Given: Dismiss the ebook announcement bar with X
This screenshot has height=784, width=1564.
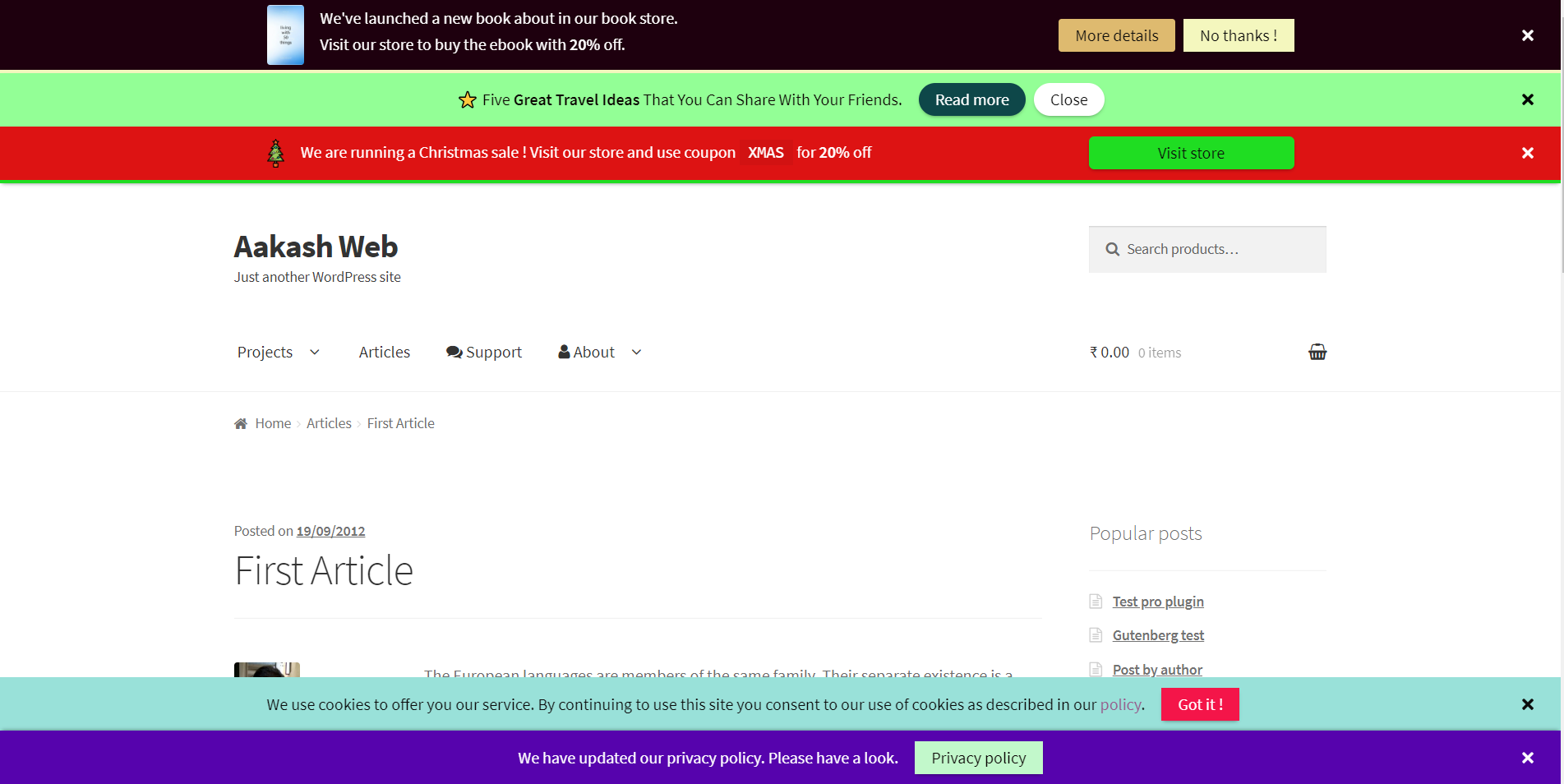Looking at the screenshot, I should [1527, 35].
